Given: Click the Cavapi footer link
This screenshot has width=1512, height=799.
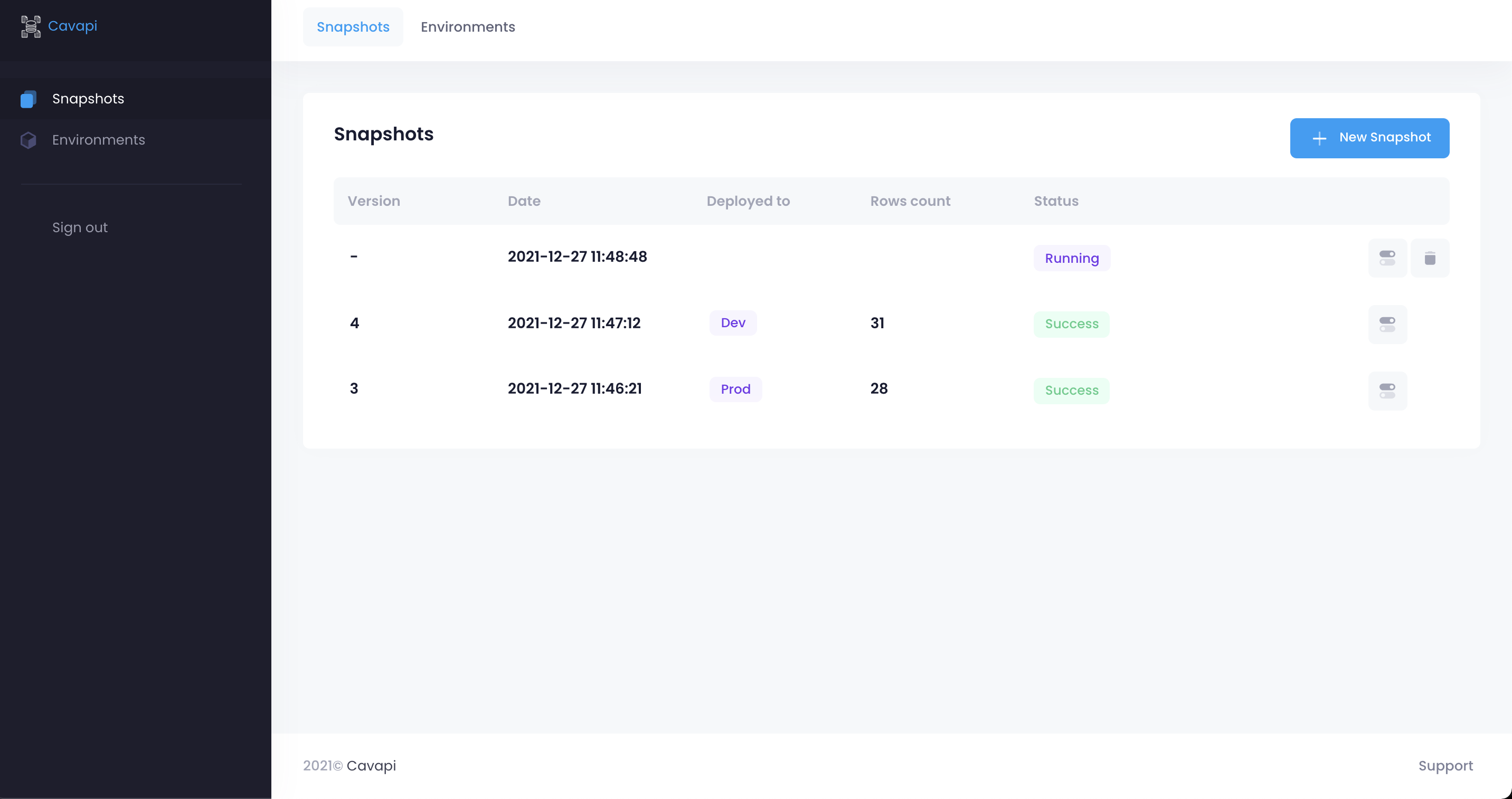Looking at the screenshot, I should 371,766.
